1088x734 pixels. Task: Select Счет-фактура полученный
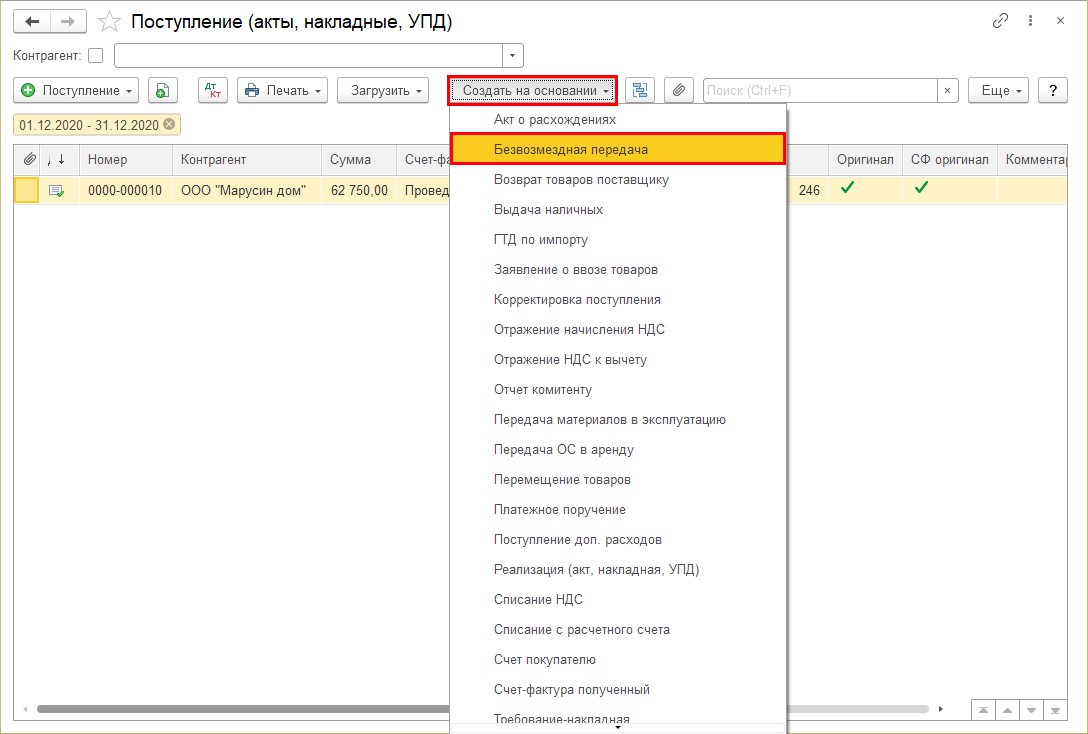pos(618,690)
